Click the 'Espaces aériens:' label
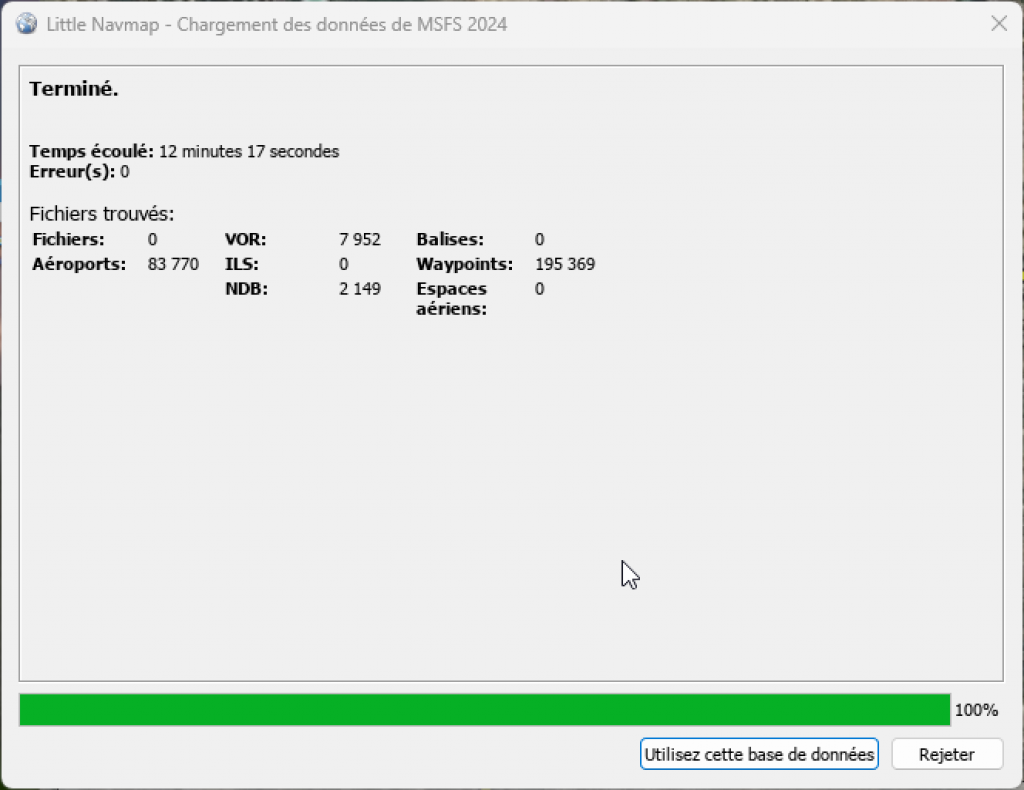This screenshot has width=1024, height=790. [452, 298]
